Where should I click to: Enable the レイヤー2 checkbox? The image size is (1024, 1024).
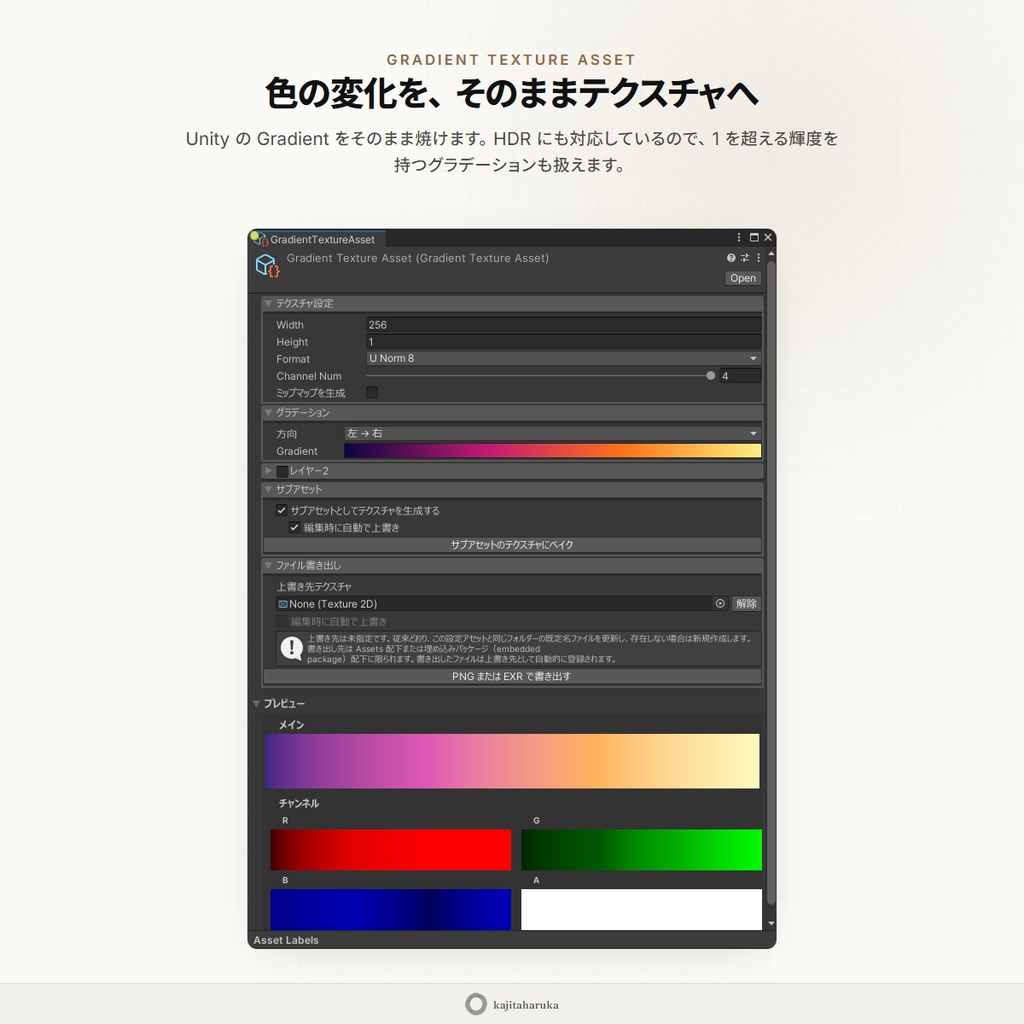tap(282, 472)
